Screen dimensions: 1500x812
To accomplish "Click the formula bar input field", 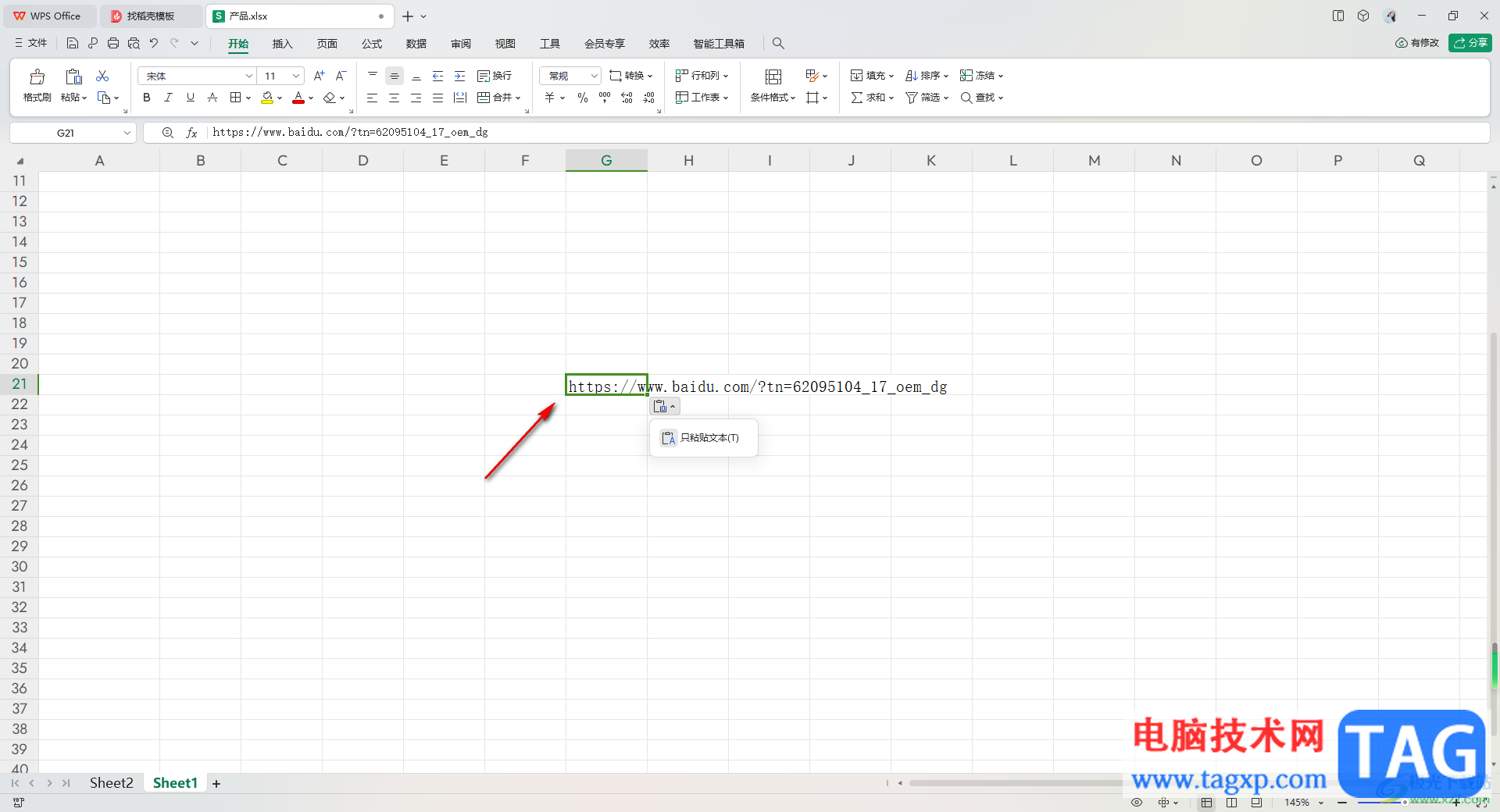I will pos(848,133).
